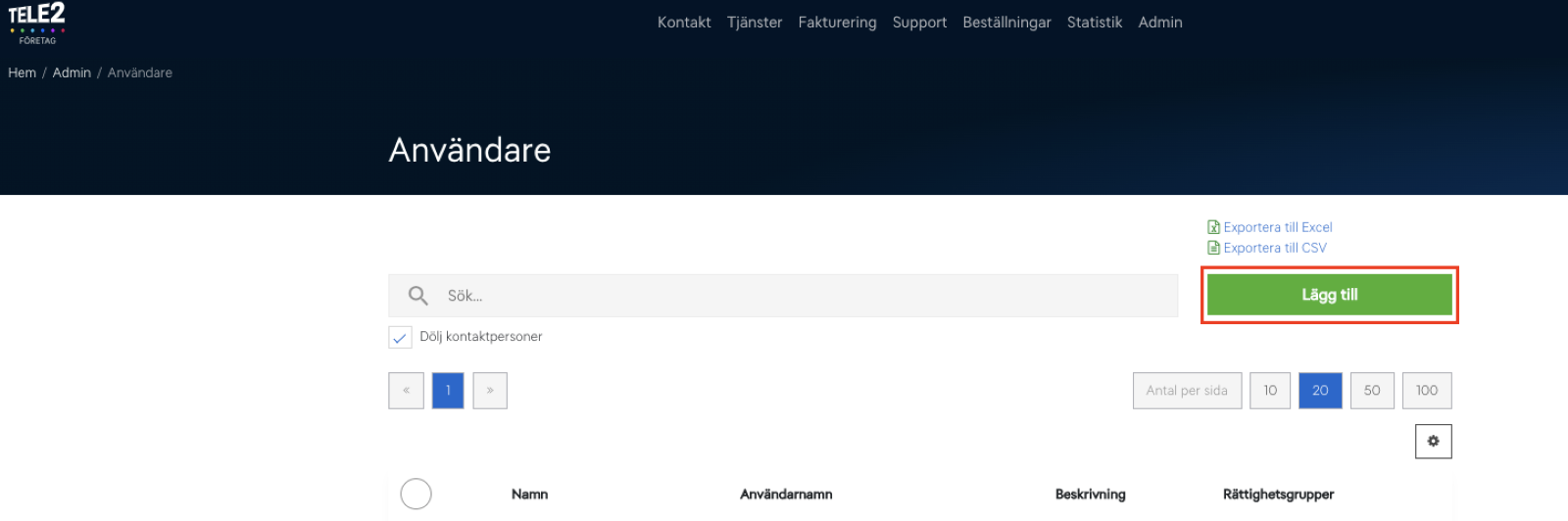Show 10 users per page
This screenshot has height=521, width=1568.
[1270, 390]
